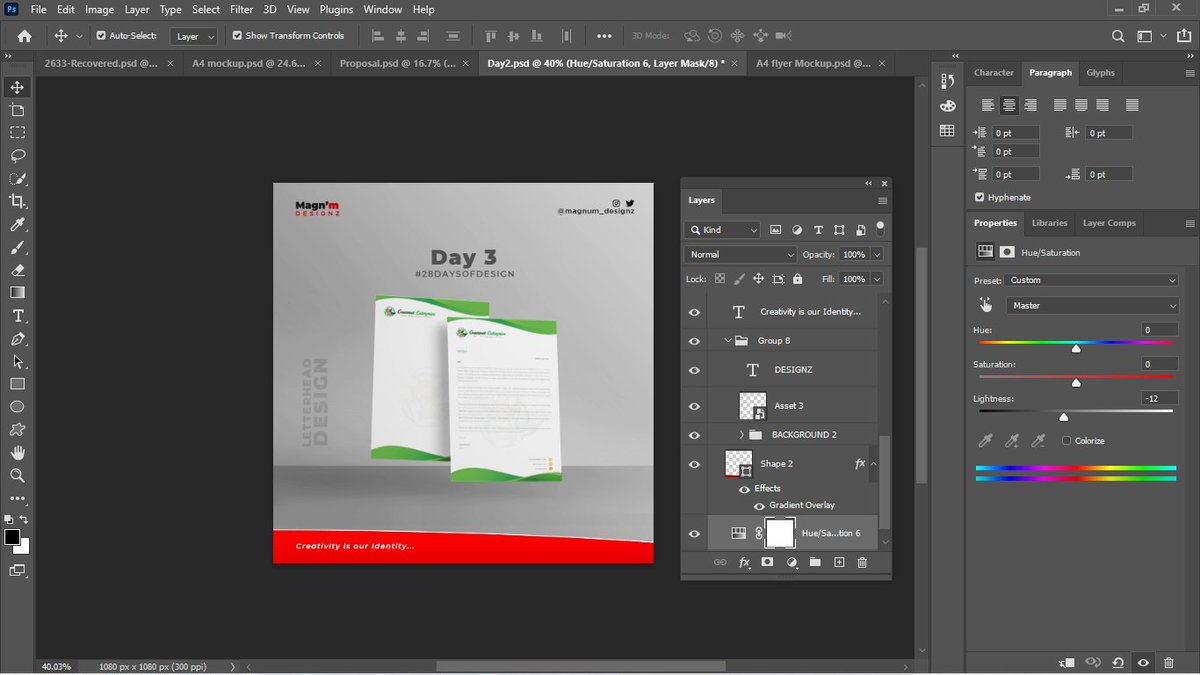1200x675 pixels.
Task: Hide the Hue/Saturation 6 layer
Action: click(694, 534)
